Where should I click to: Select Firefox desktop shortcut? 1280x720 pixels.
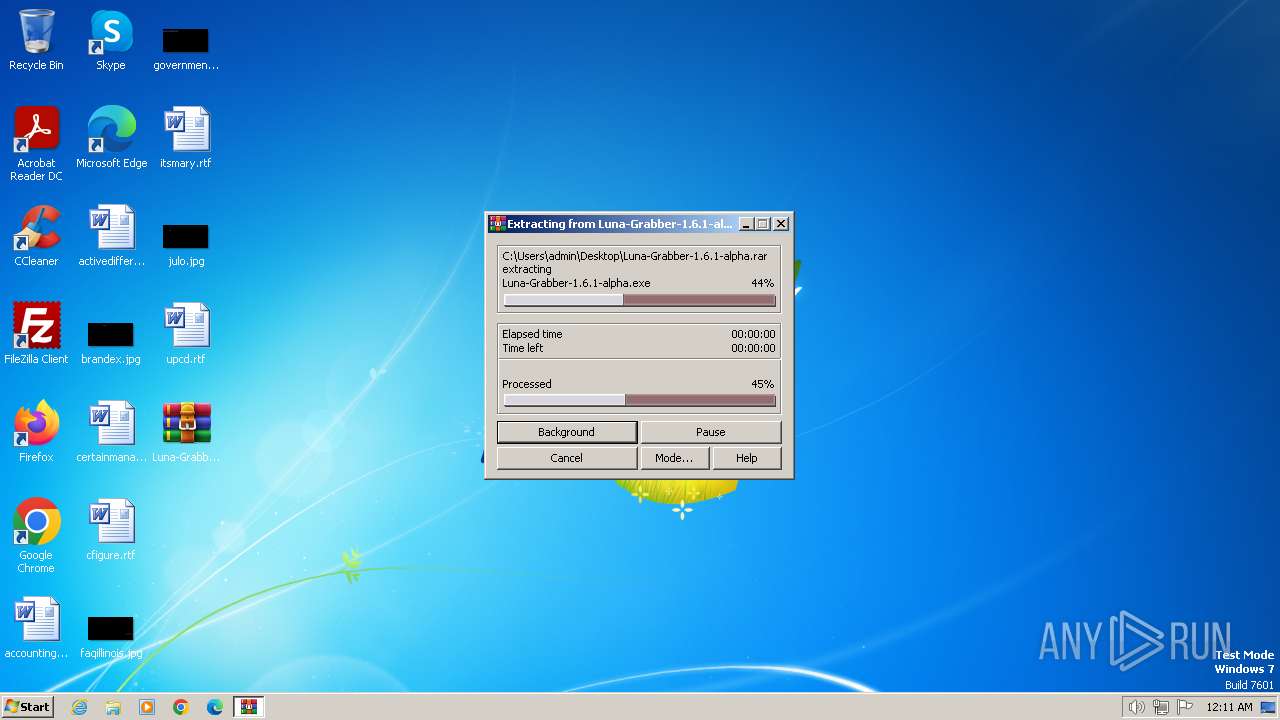36,432
